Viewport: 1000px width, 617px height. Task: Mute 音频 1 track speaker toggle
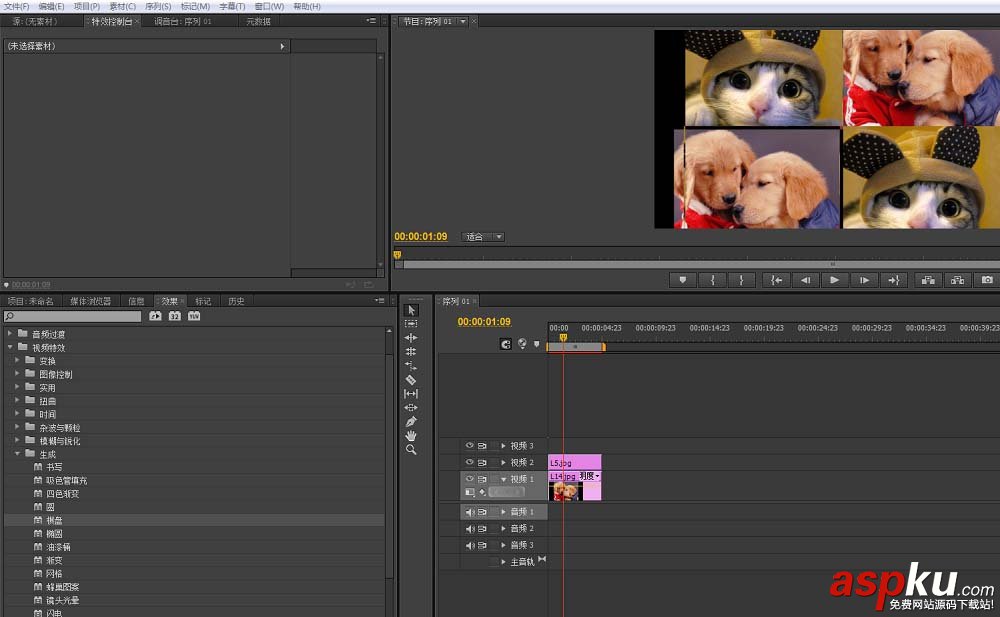click(469, 512)
